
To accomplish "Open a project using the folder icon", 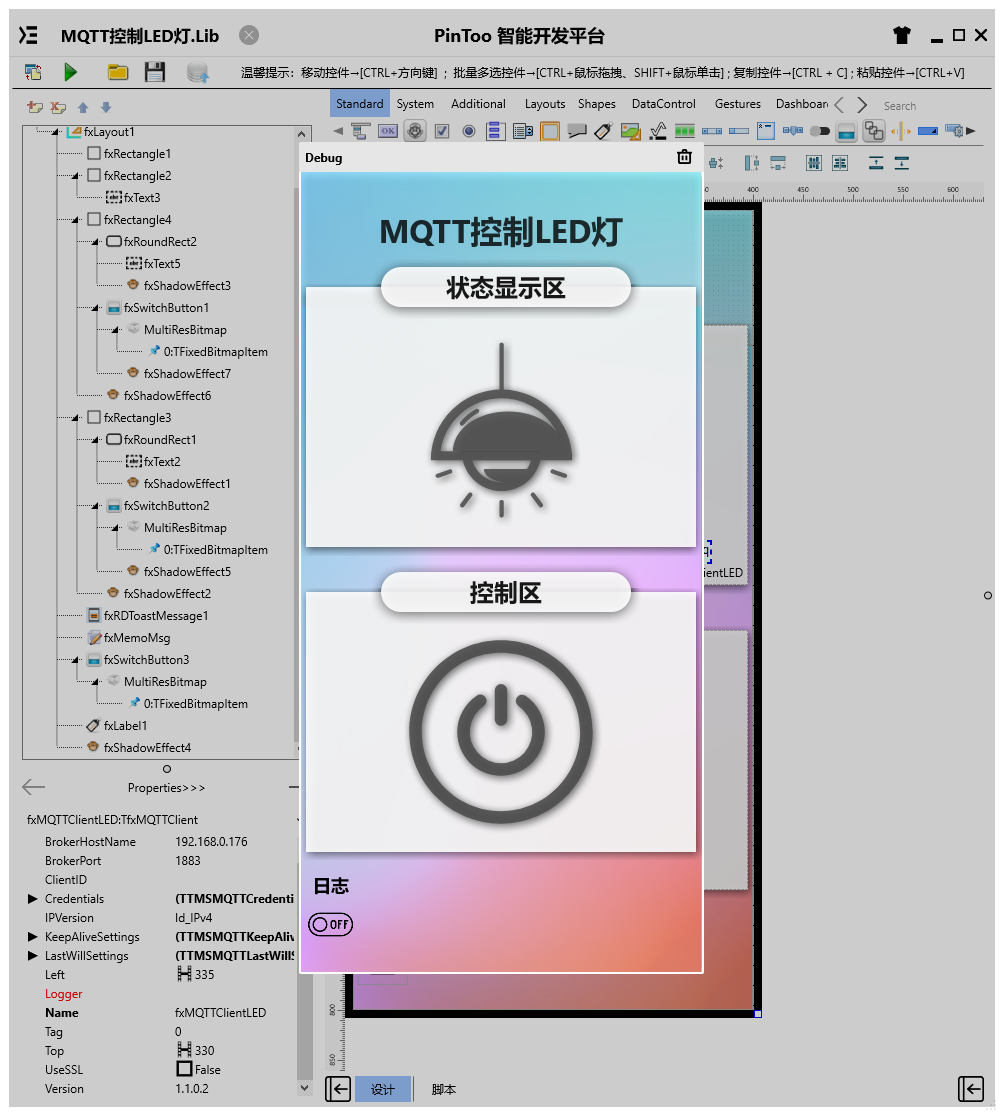I will [x=117, y=72].
